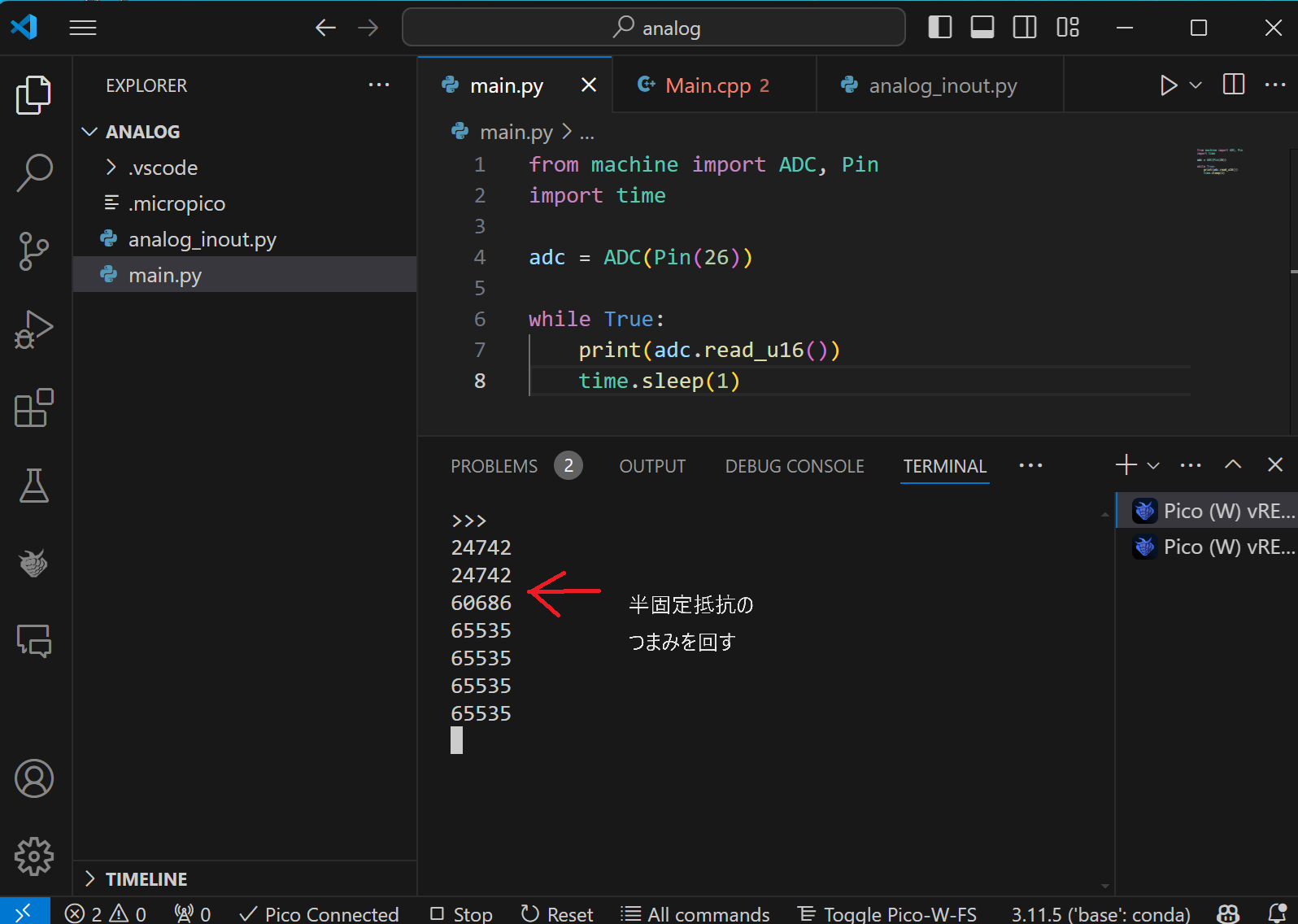1298x924 pixels.
Task: Open the Chat view in activity bar
Action: coord(34,642)
